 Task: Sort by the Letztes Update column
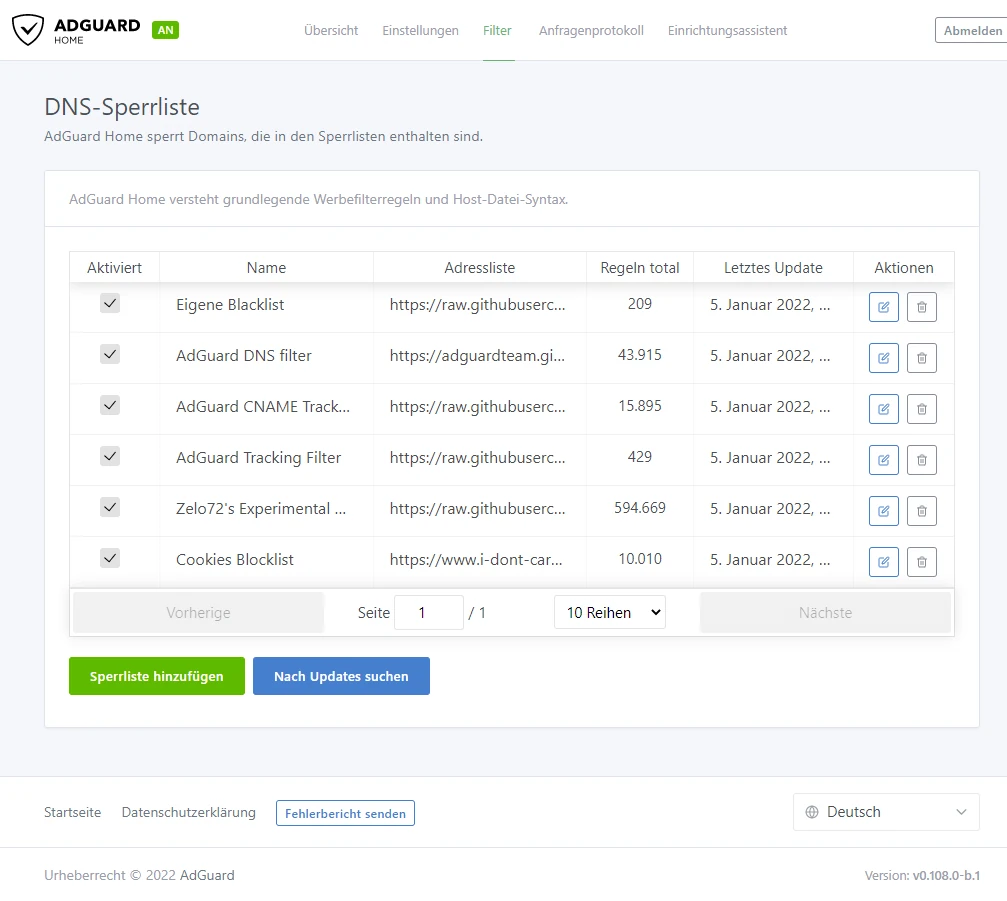point(773,268)
